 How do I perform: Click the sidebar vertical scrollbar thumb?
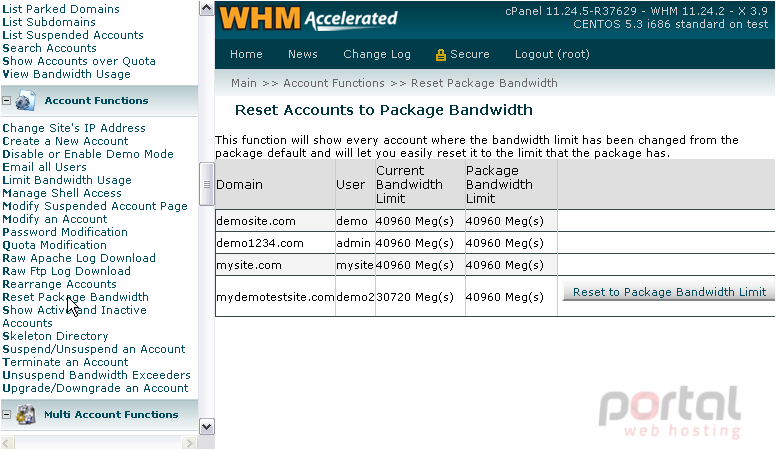point(206,184)
